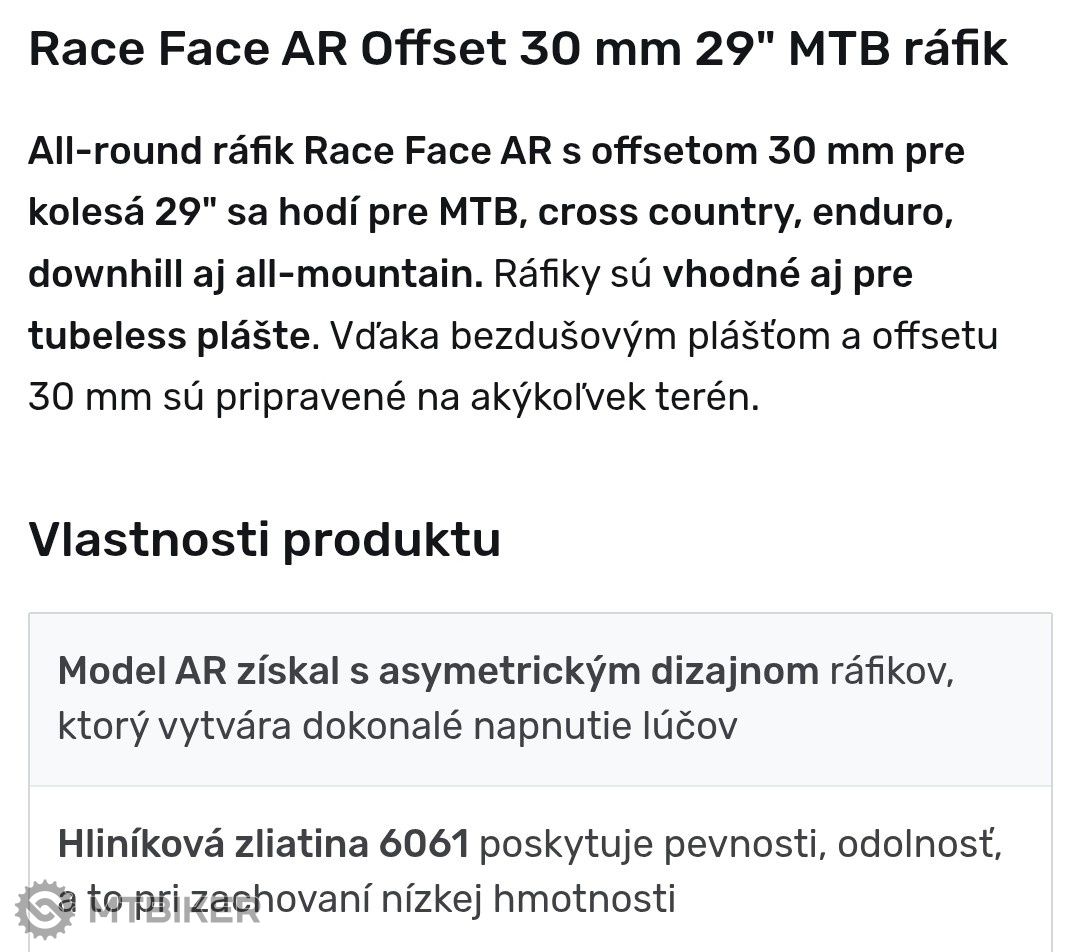Click the bold text vhodné aj pre
This screenshot has width=1080, height=952.
click(x=787, y=274)
